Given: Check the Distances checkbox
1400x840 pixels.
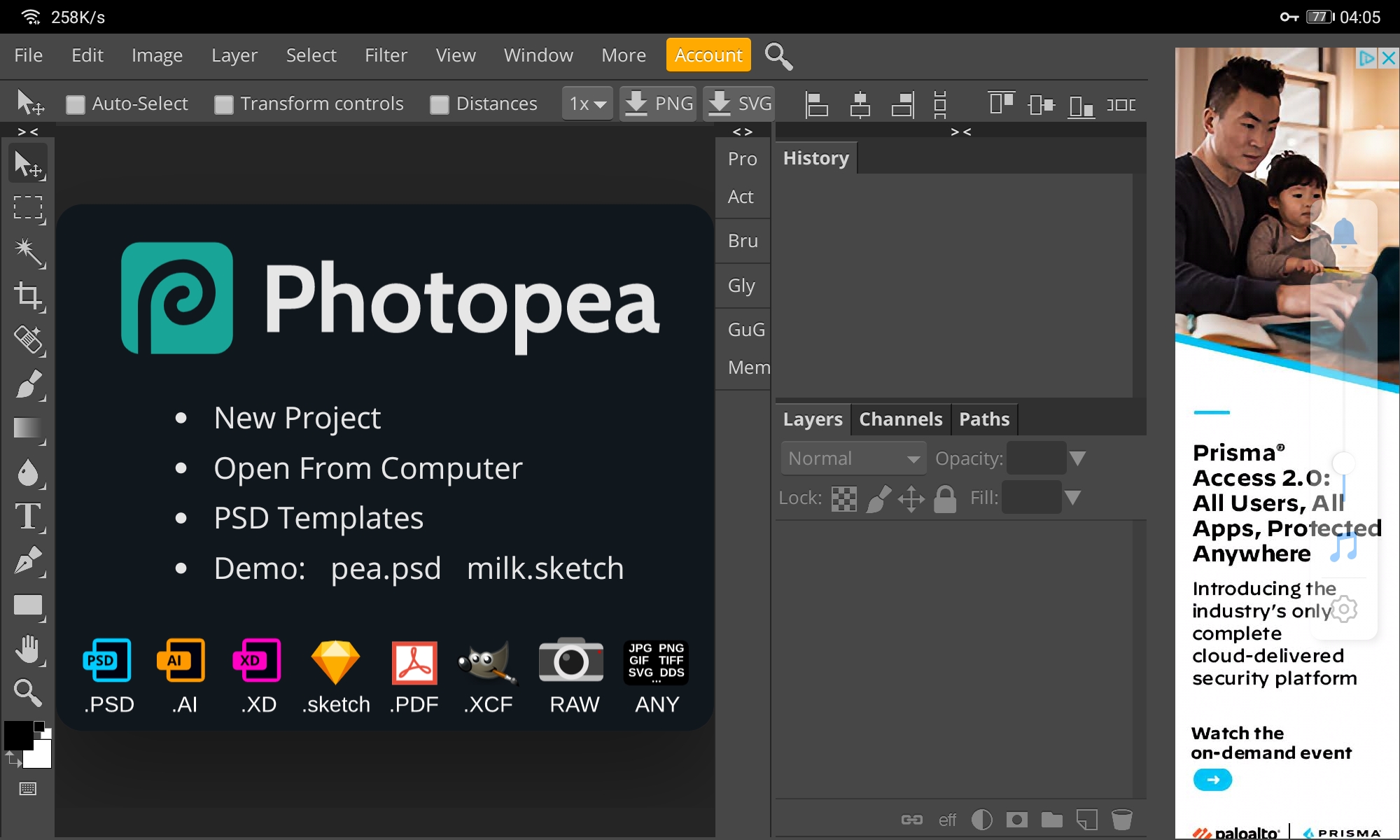Looking at the screenshot, I should [440, 103].
